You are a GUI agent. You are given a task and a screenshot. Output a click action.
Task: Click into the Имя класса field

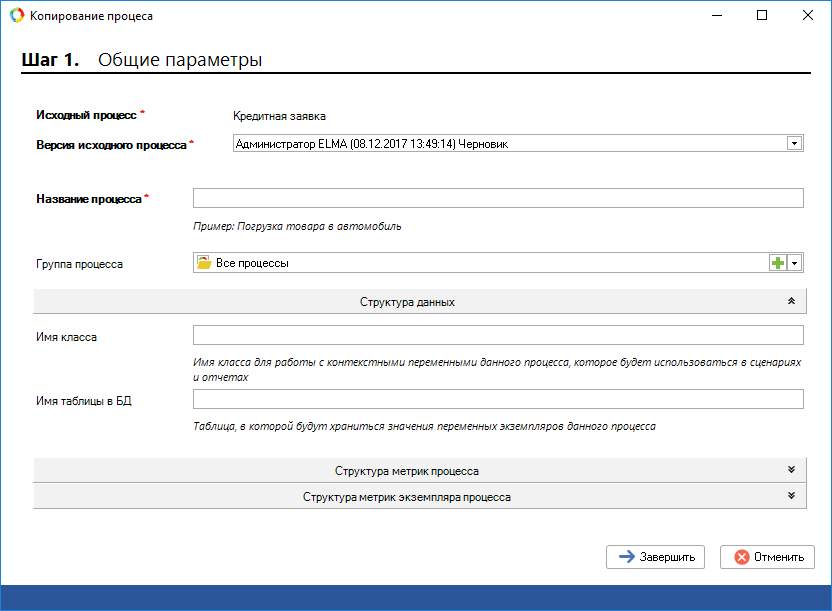click(x=498, y=335)
